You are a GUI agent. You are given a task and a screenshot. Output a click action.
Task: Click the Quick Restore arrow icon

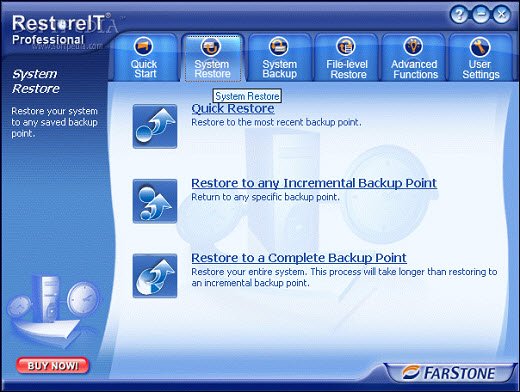pyautogui.click(x=155, y=126)
